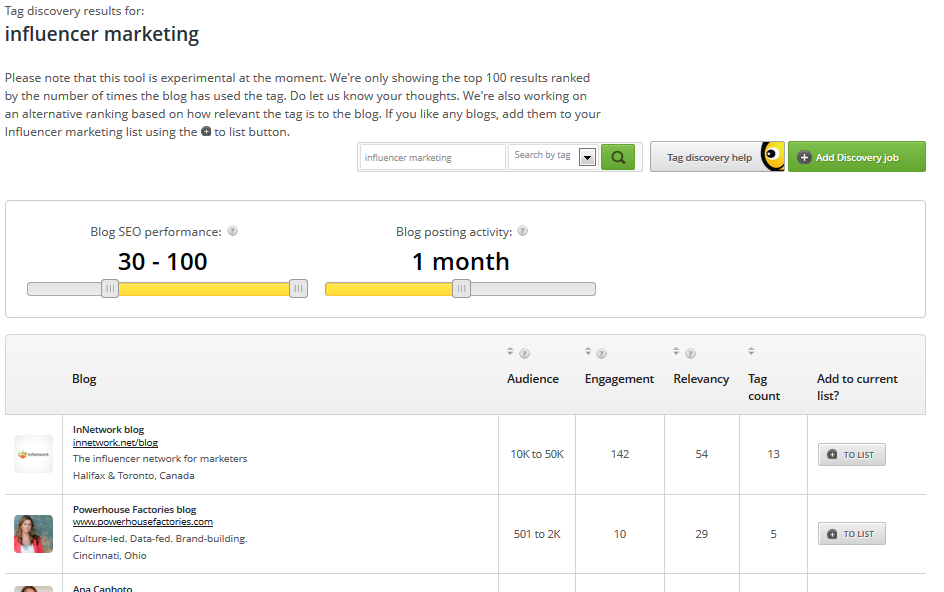Click the influencer marketing search field
Screen dimensions: 944x592
click(432, 157)
